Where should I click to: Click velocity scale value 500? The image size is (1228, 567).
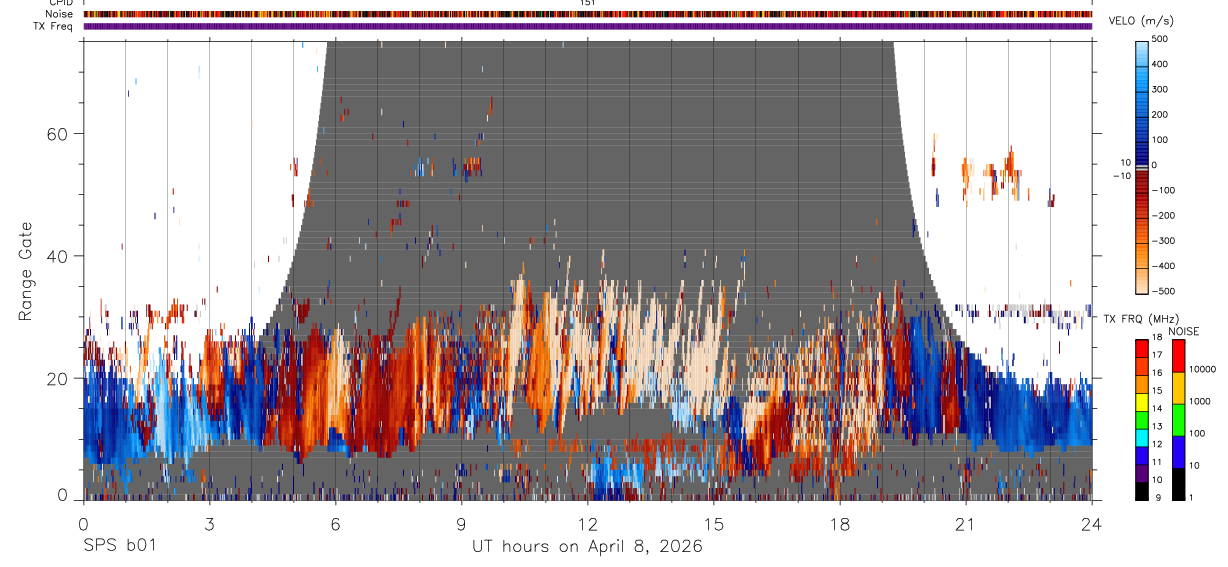(1160, 39)
